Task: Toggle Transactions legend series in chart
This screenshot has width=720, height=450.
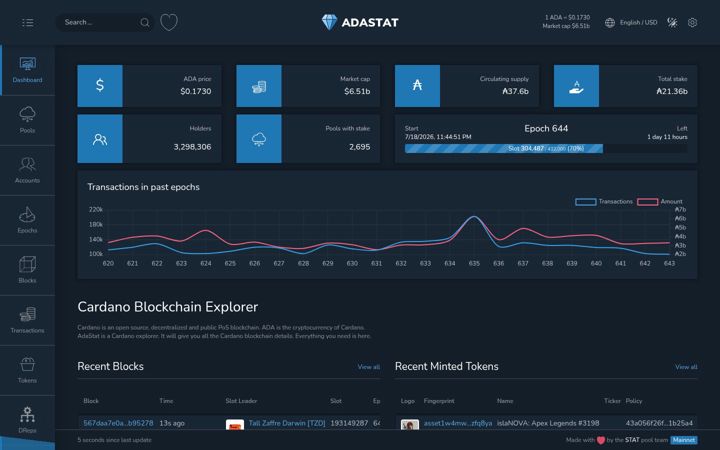Action: 604,202
